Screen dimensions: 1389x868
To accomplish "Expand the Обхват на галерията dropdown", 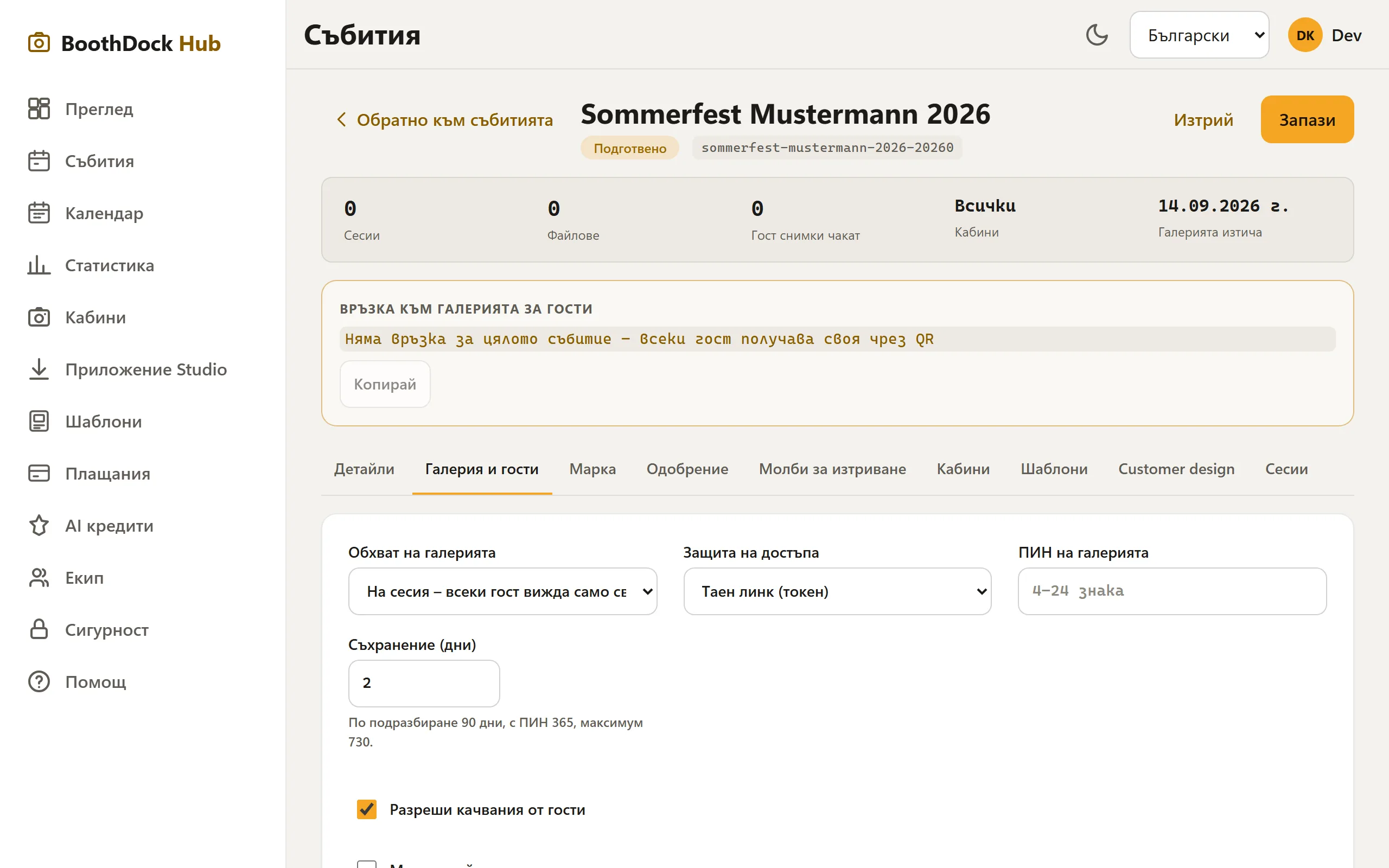I will tap(502, 591).
